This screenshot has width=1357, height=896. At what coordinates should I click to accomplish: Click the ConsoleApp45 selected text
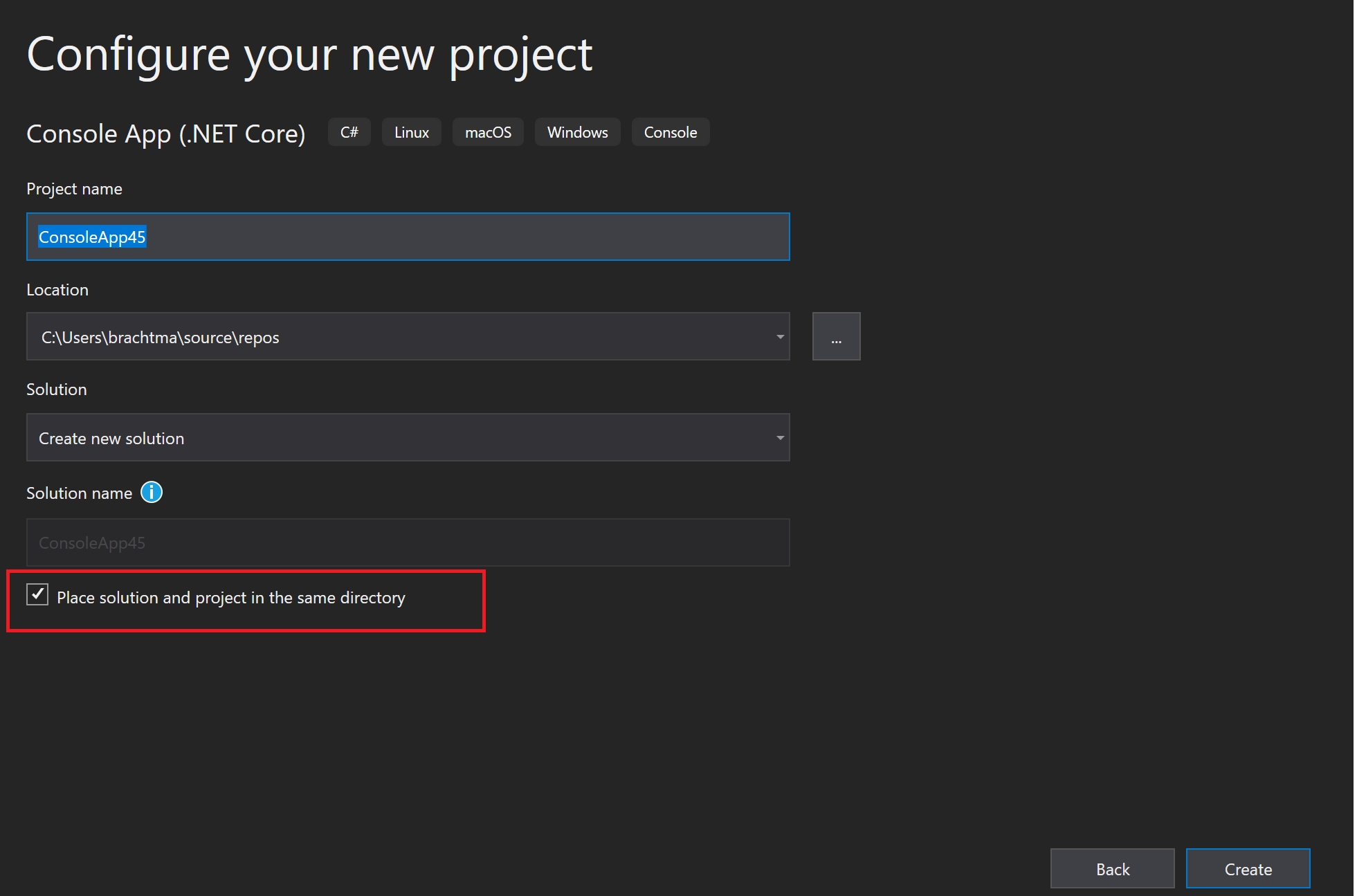pyautogui.click(x=92, y=237)
